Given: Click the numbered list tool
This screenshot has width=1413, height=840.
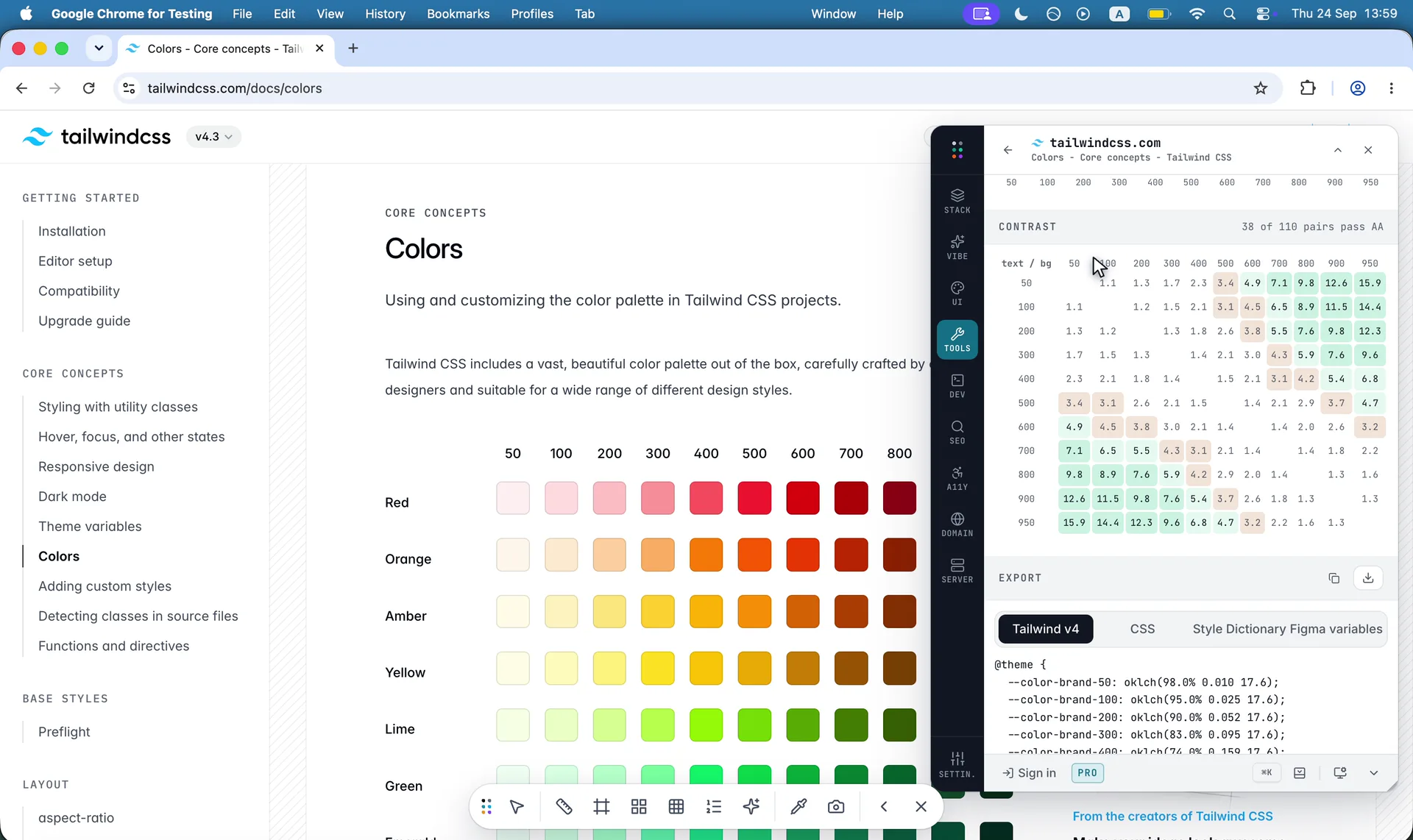Looking at the screenshot, I should pos(713,807).
